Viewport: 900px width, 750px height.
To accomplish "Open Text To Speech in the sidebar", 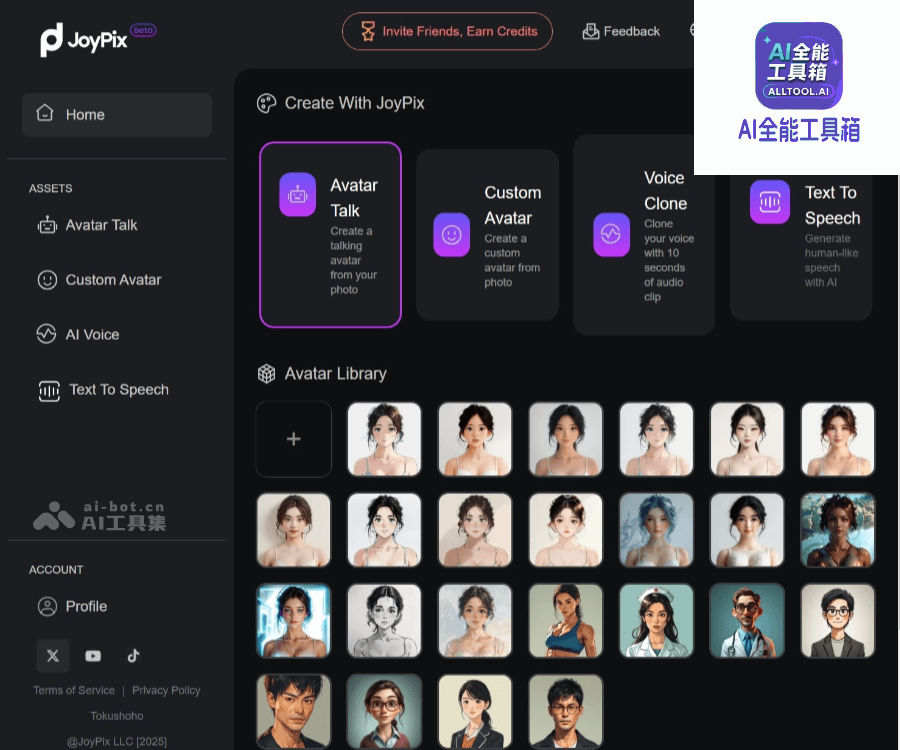I will [103, 390].
